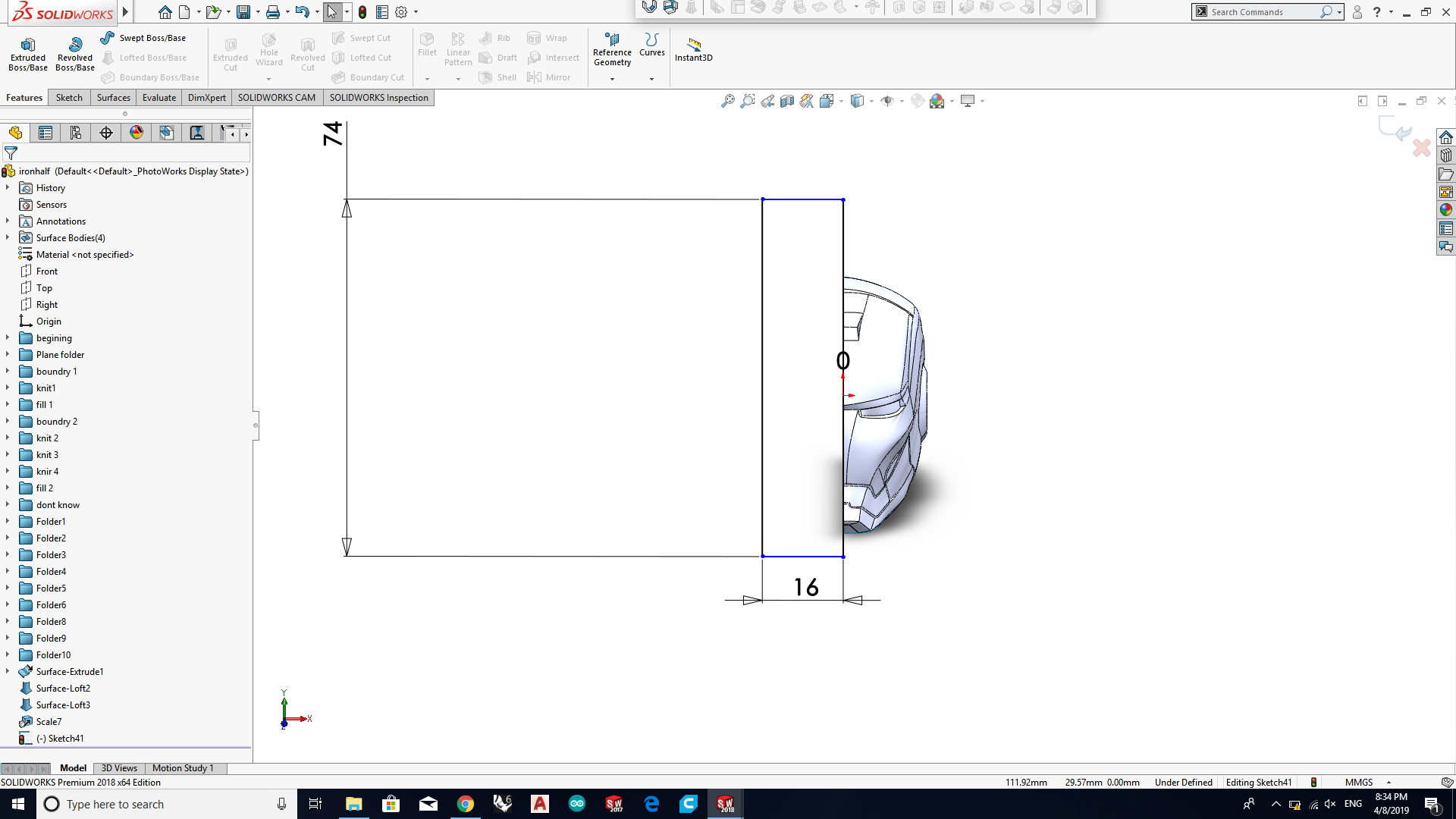Open the PropertyManager panel tab
Screen dimensions: 1456x819
click(x=45, y=133)
